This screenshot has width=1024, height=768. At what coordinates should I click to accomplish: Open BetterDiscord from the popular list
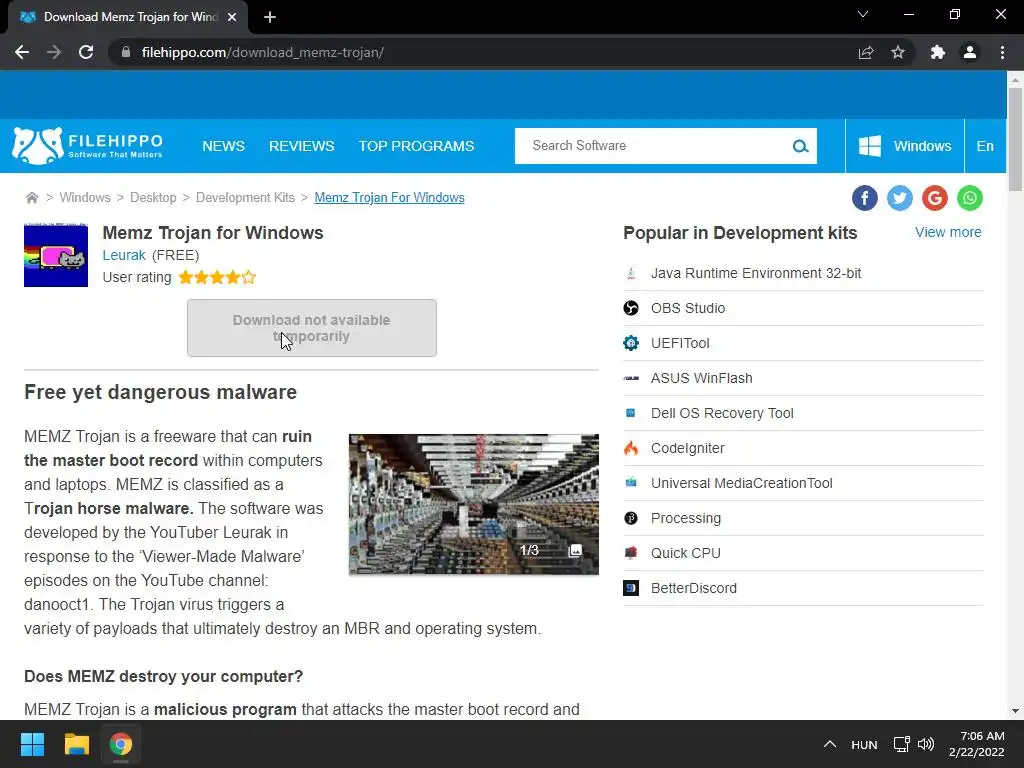click(694, 588)
